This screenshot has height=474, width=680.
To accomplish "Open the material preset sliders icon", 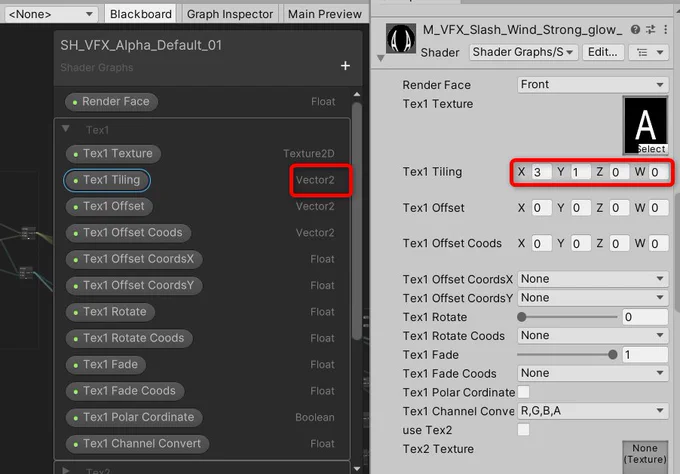I will [651, 29].
